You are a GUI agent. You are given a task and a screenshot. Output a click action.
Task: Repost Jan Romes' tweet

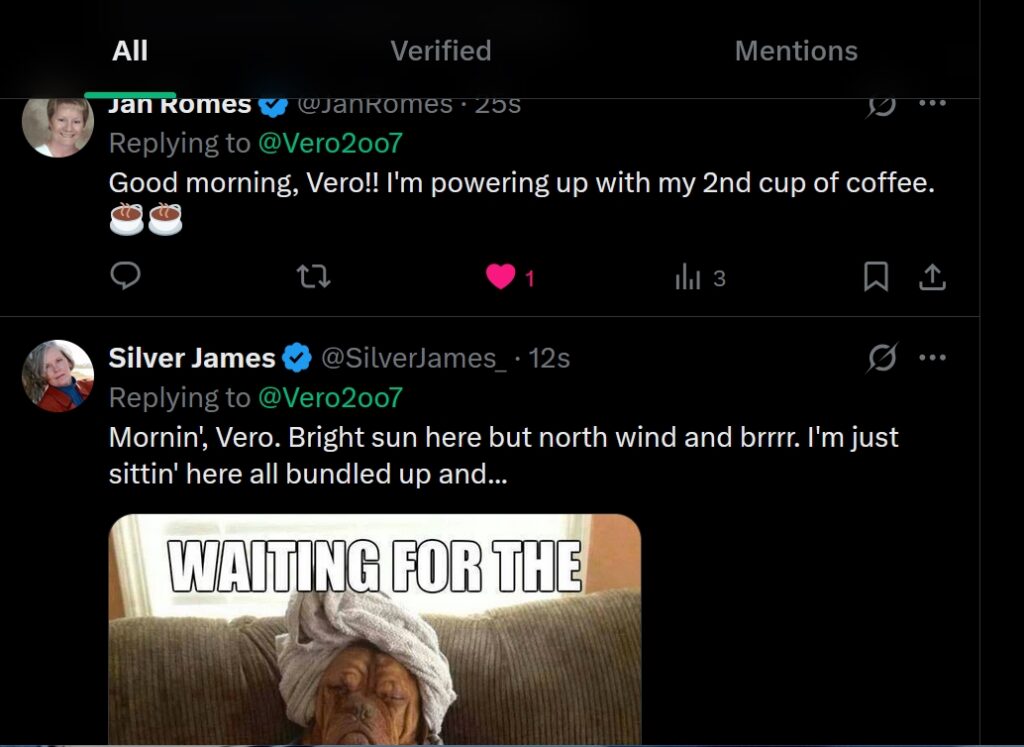pyautogui.click(x=314, y=277)
